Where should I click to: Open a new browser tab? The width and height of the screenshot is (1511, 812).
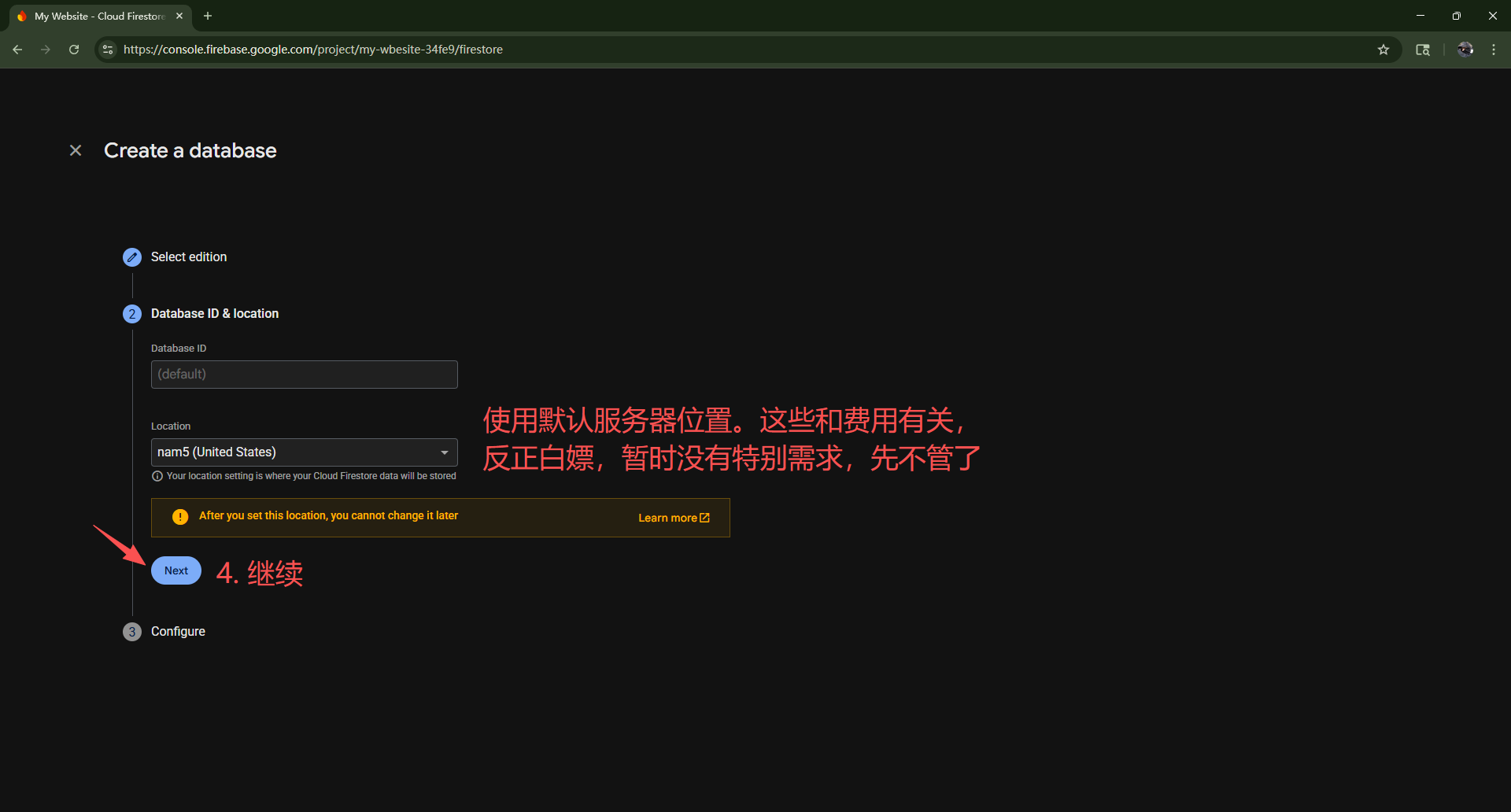tap(208, 16)
